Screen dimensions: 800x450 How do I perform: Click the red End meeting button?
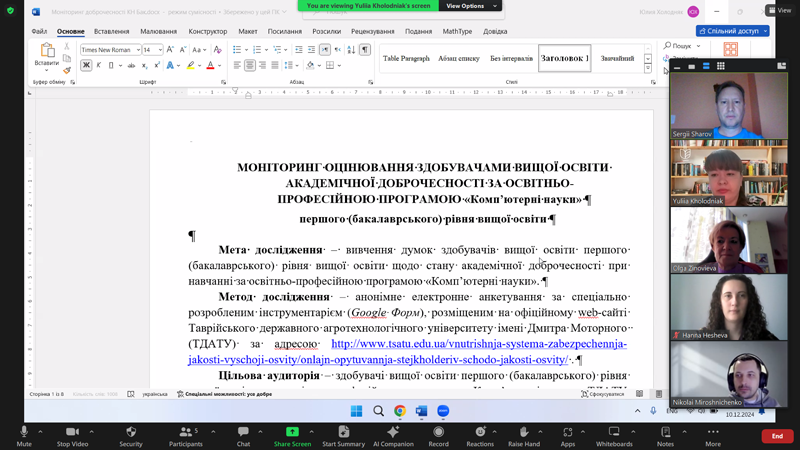pyautogui.click(x=777, y=436)
